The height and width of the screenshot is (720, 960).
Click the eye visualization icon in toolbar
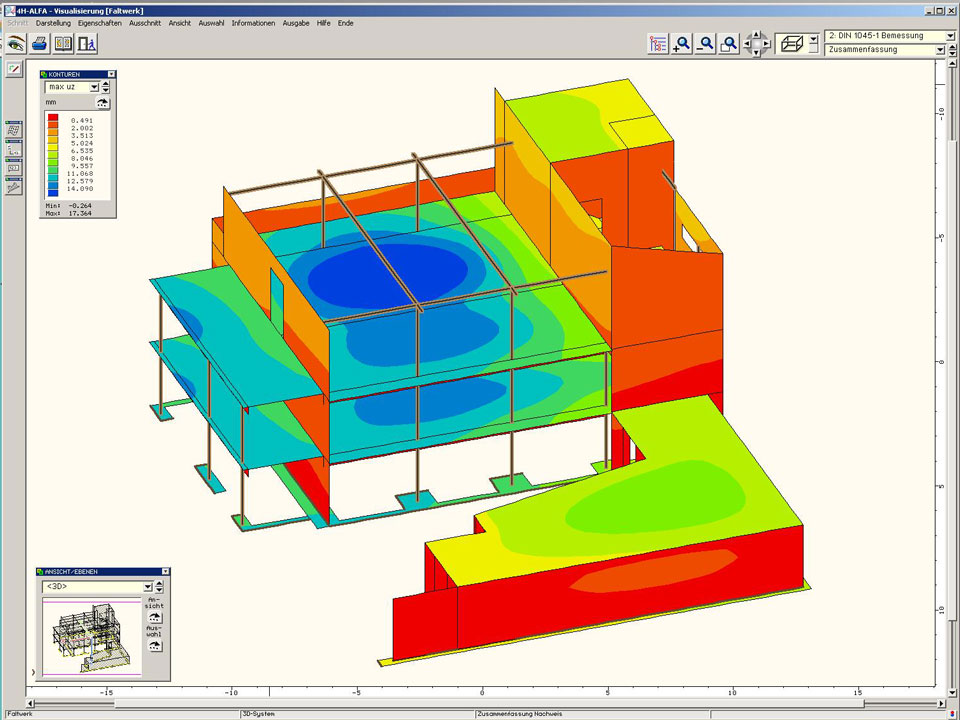(x=15, y=44)
